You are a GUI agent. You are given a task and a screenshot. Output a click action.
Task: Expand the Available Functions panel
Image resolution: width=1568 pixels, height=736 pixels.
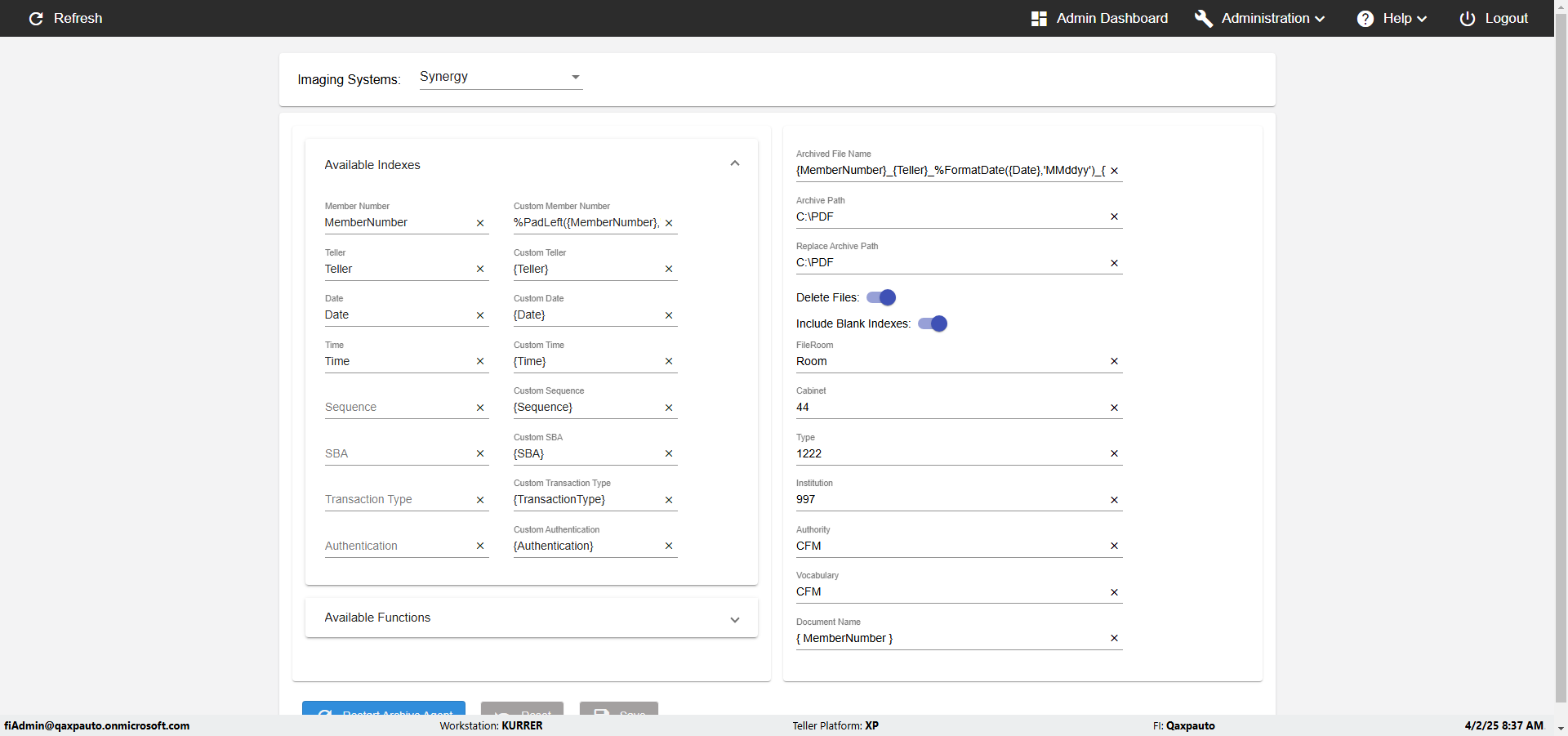[735, 618]
